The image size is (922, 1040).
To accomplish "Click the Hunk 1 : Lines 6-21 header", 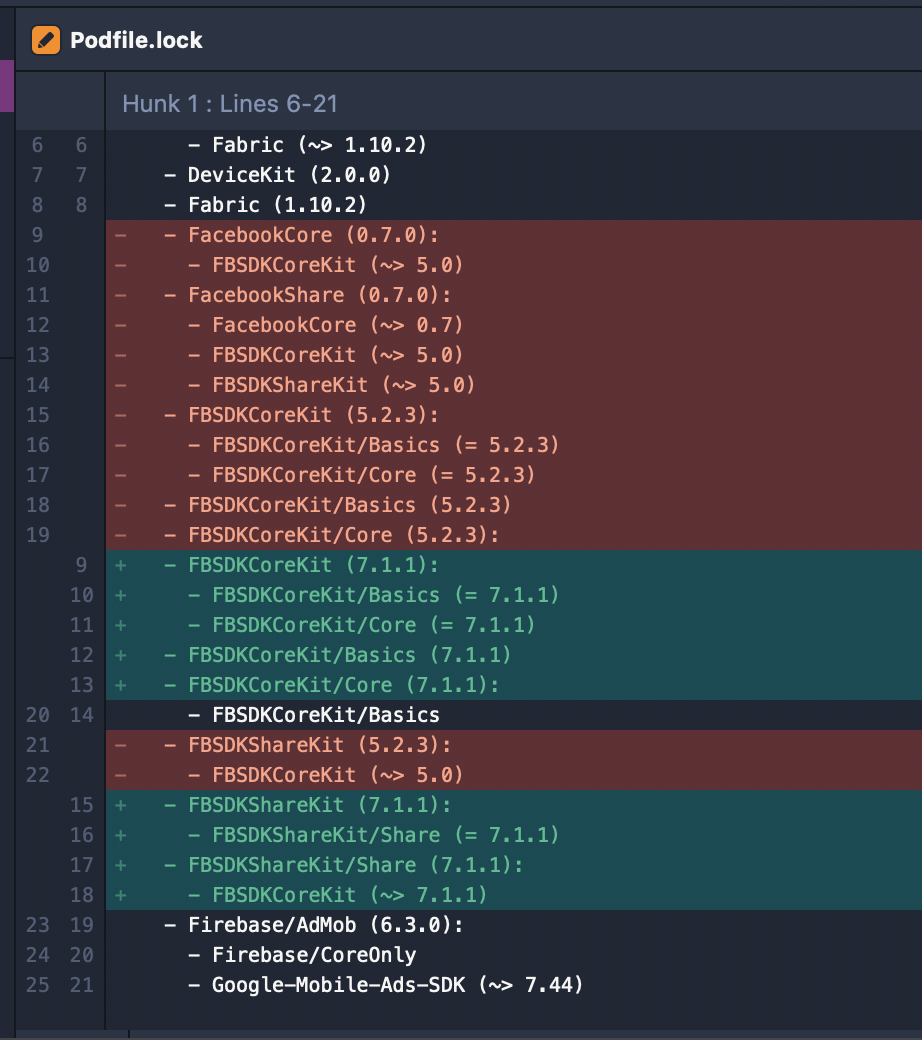I will point(230,103).
